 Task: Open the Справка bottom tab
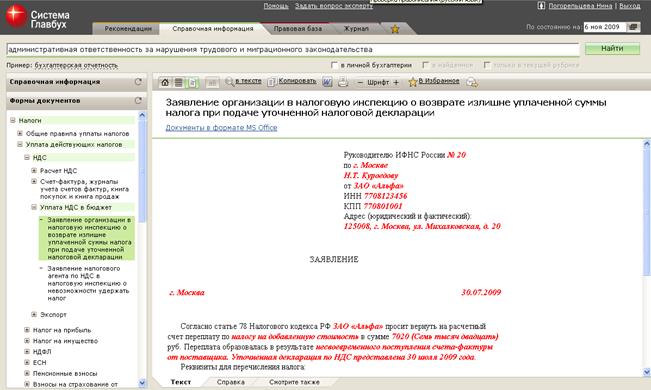[230, 382]
